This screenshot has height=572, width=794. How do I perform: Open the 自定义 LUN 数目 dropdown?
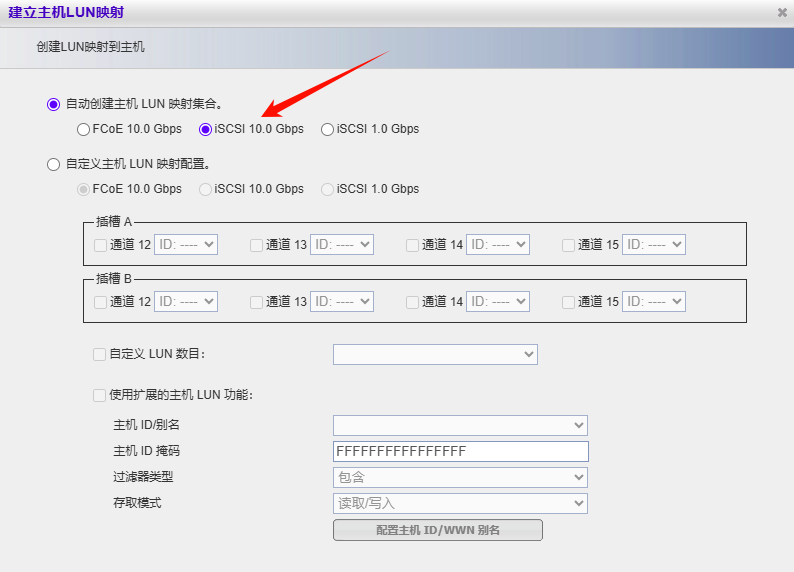[x=435, y=354]
